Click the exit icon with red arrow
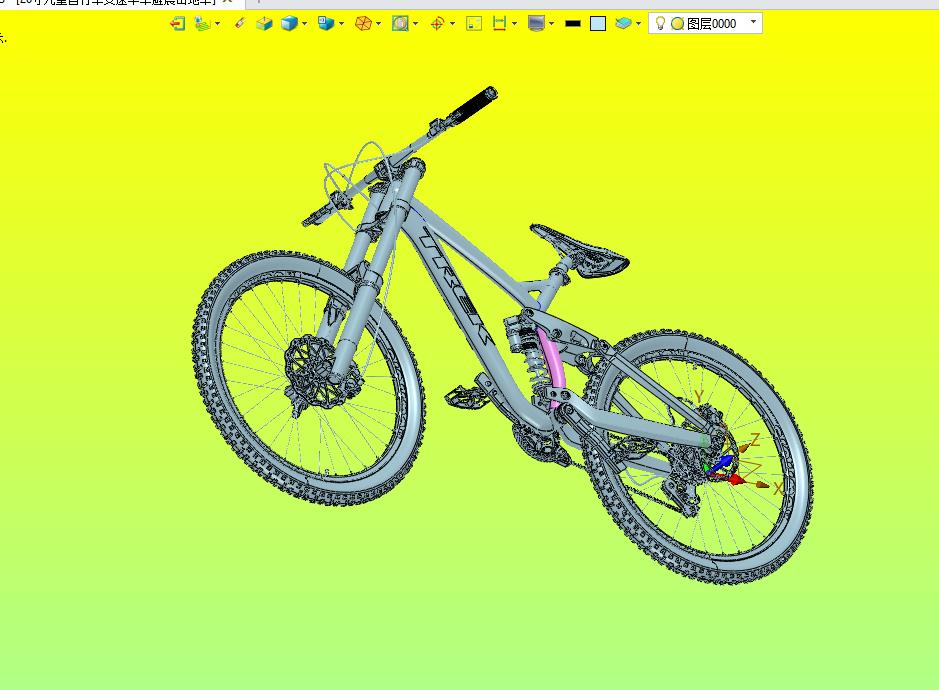The width and height of the screenshot is (939, 690). coord(177,23)
